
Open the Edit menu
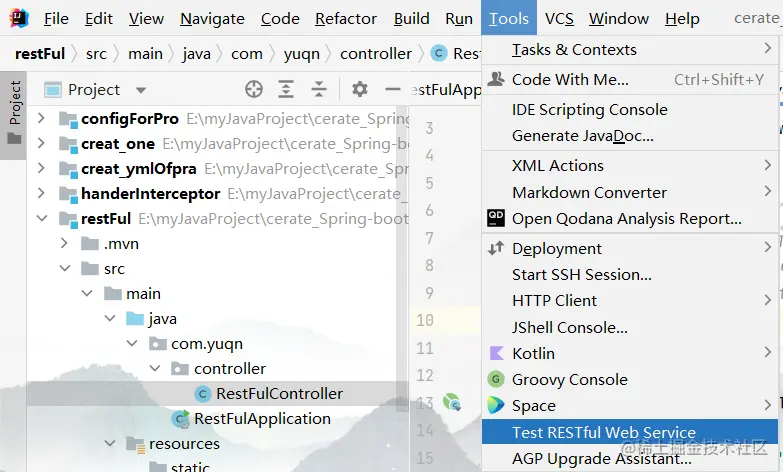[98, 18]
